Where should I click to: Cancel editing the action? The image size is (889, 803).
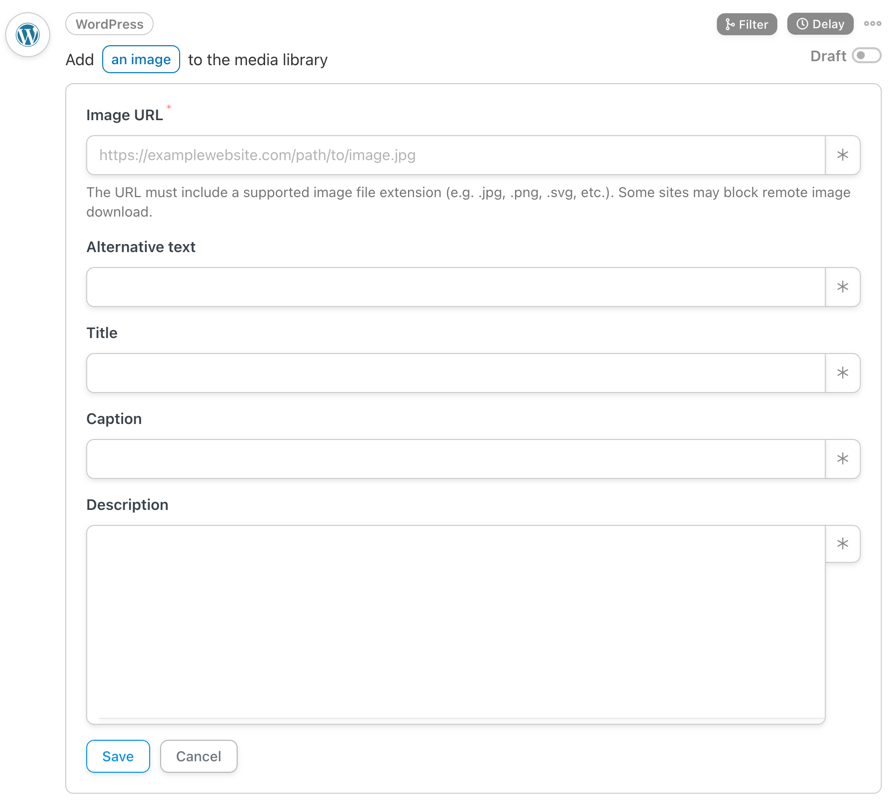tap(198, 756)
